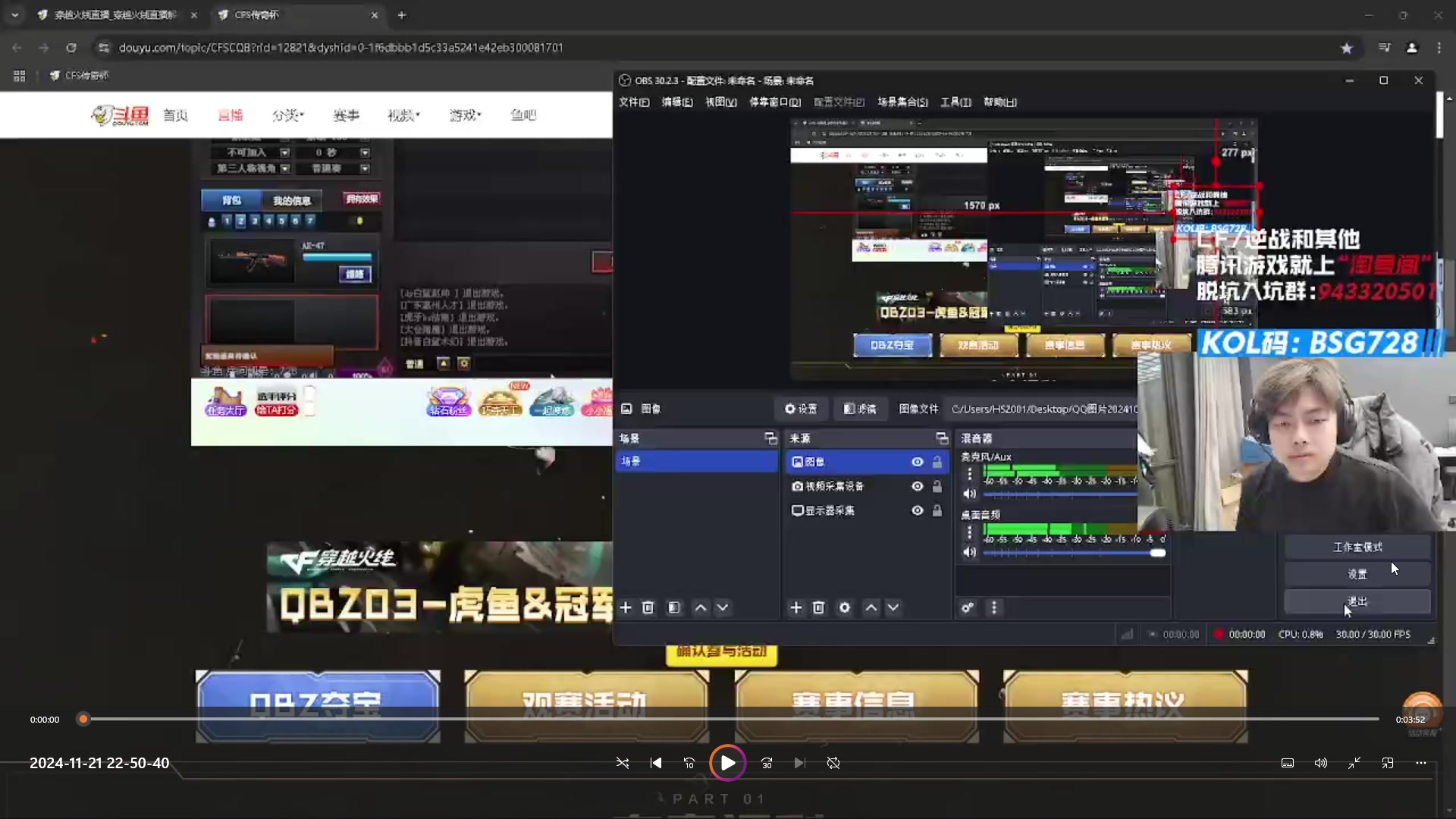
Task: Click the 麦克风/Aux volume slider track
Action: pyautogui.click(x=1060, y=494)
